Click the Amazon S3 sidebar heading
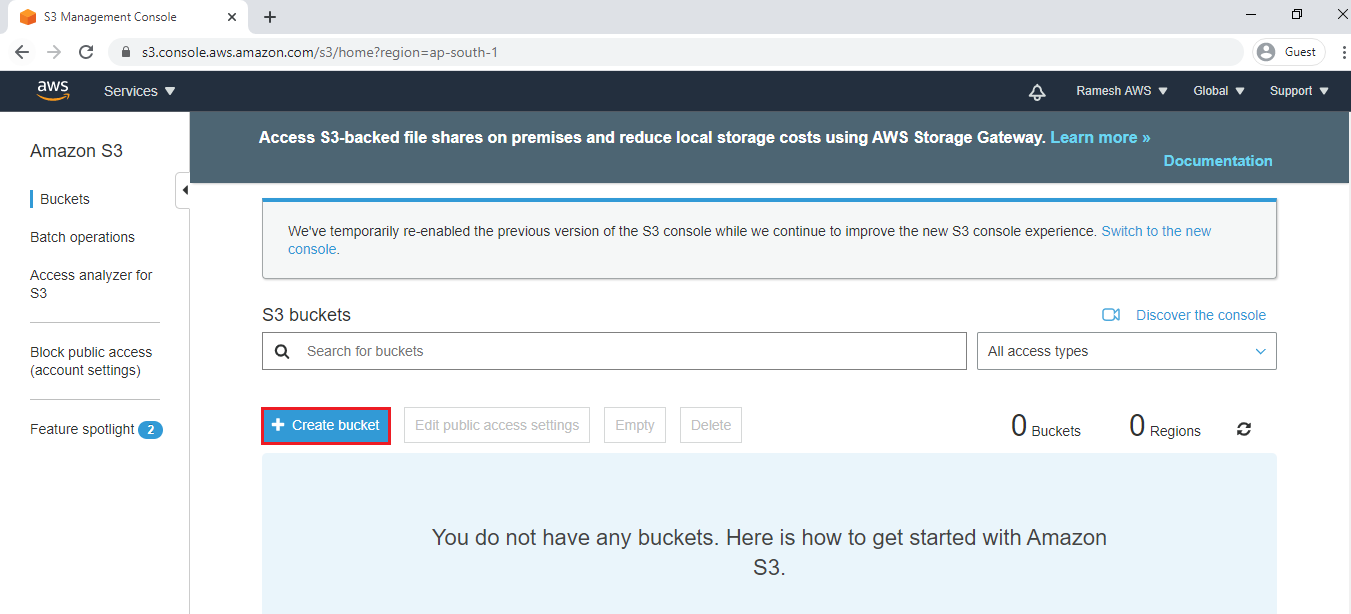This screenshot has height=614, width=1351. pos(77,151)
